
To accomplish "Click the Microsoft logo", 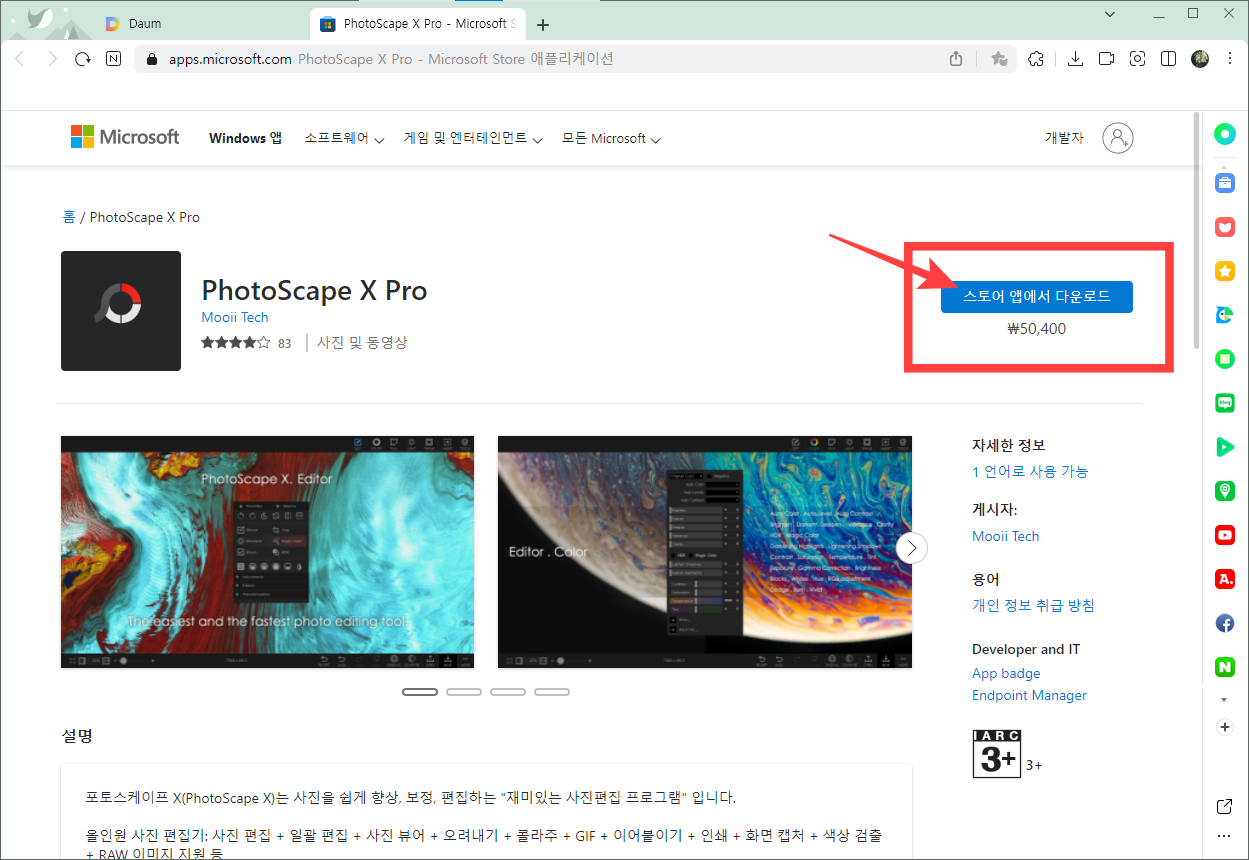I will [x=125, y=137].
